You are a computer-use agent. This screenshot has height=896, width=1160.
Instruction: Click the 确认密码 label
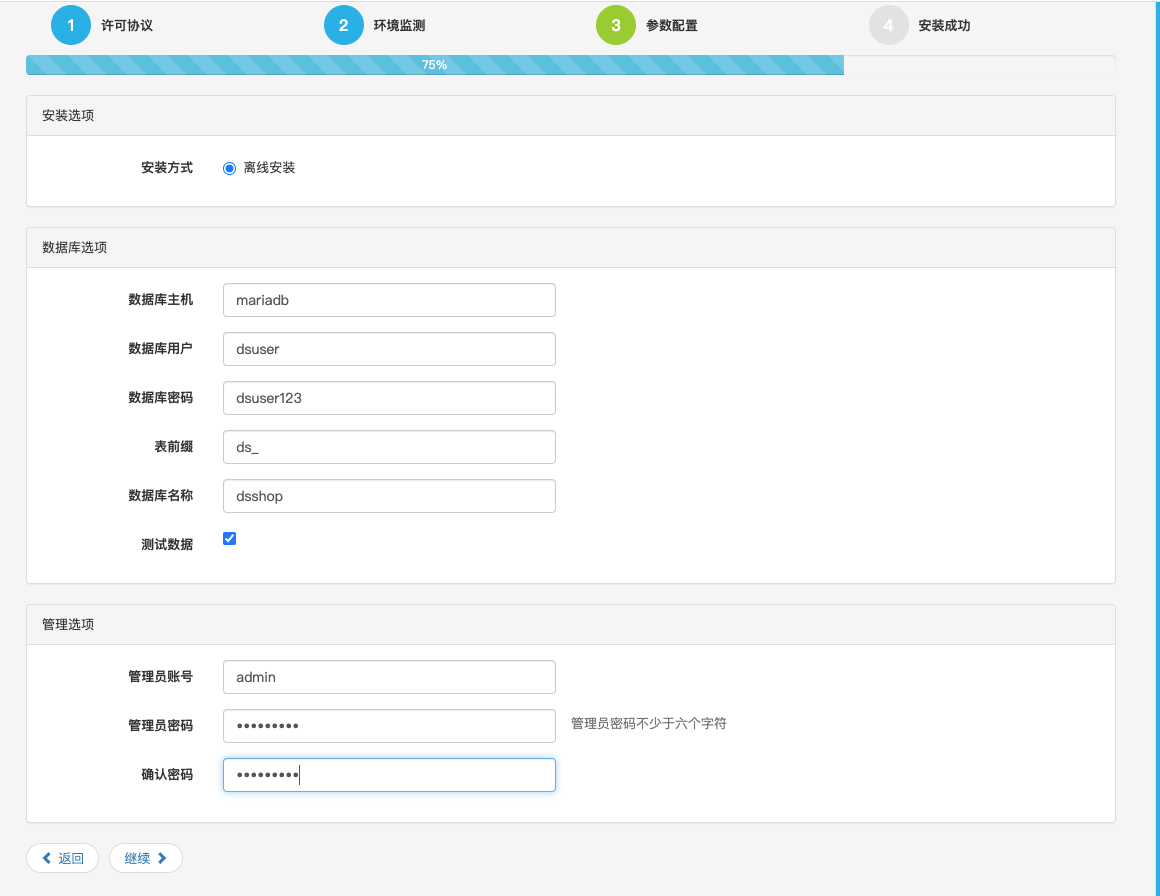pyautogui.click(x=167, y=775)
